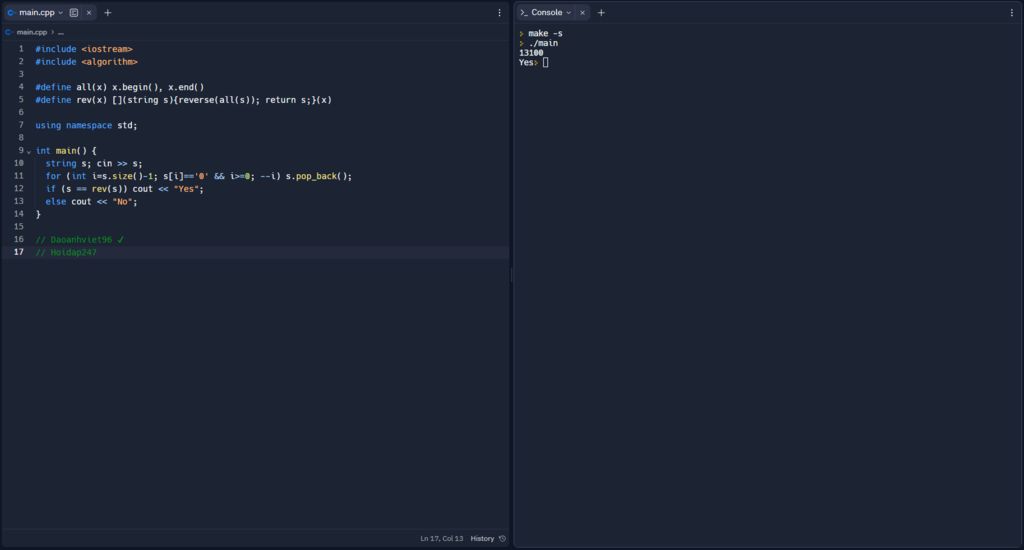The height and width of the screenshot is (550, 1024).
Task: Close the main.cpp editor tab
Action: [89, 13]
